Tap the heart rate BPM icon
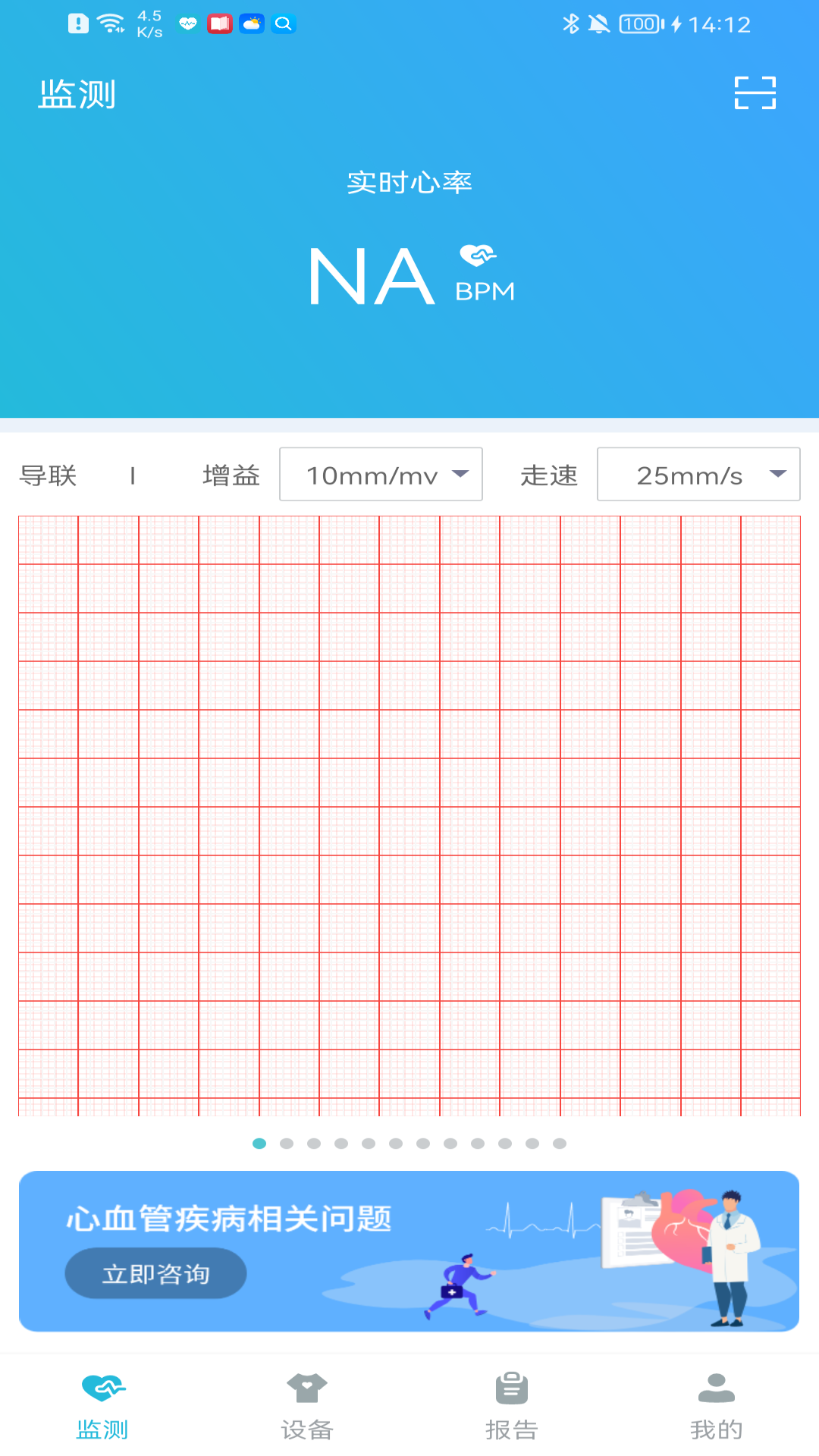This screenshot has width=819, height=1456. tap(478, 256)
